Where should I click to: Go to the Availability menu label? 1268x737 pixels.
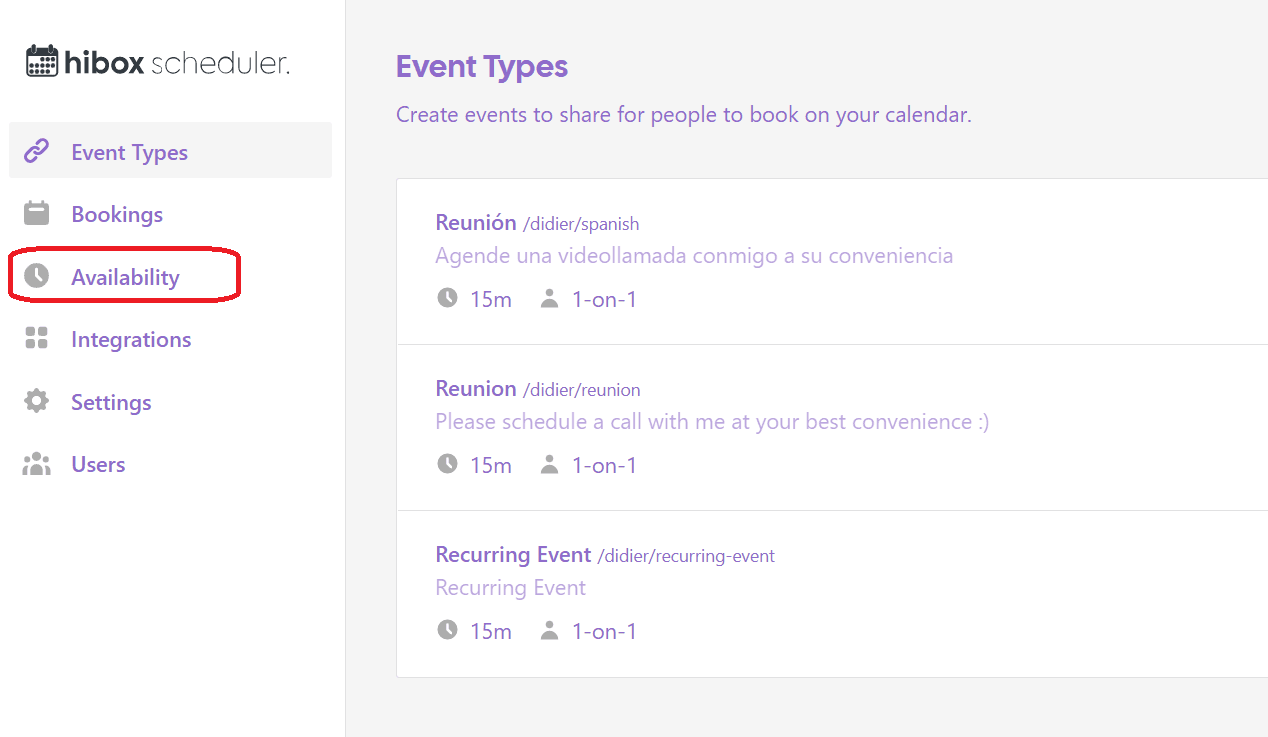pos(125,277)
